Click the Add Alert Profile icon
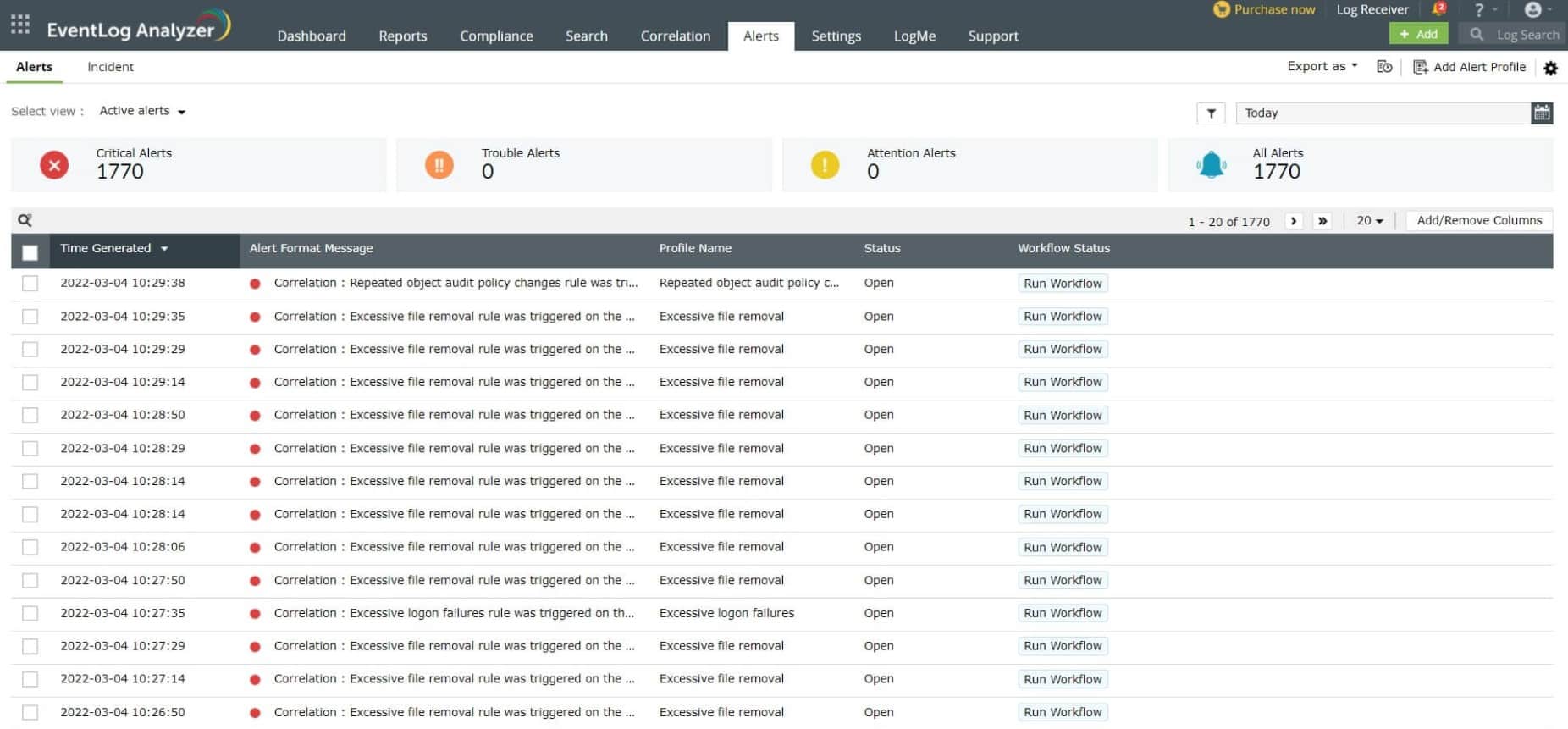Screen dimensions: 1568x729 pyautogui.click(x=1421, y=67)
